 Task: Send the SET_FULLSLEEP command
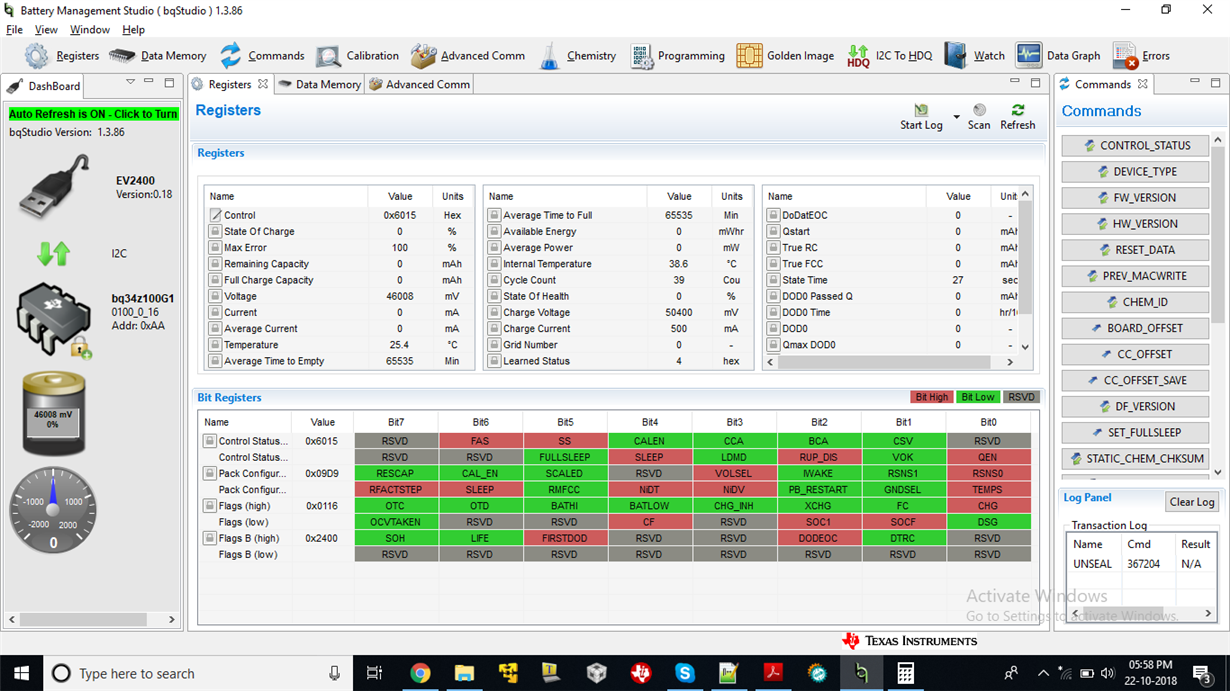(1135, 433)
